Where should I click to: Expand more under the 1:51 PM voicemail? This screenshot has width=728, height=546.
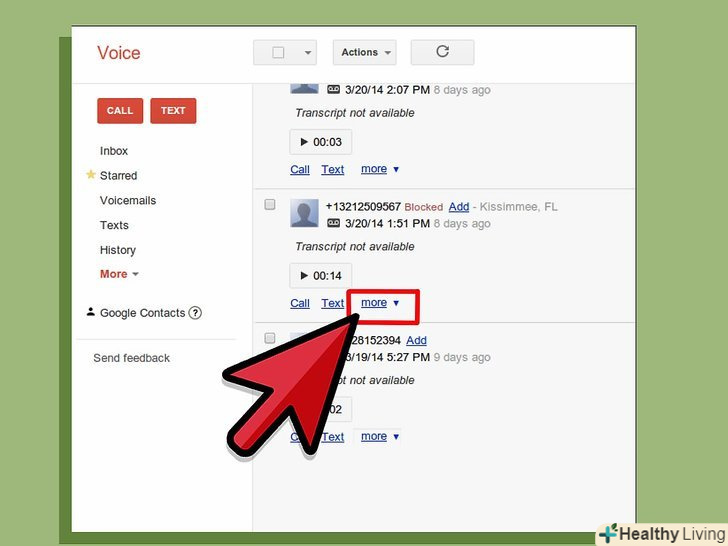[380, 303]
